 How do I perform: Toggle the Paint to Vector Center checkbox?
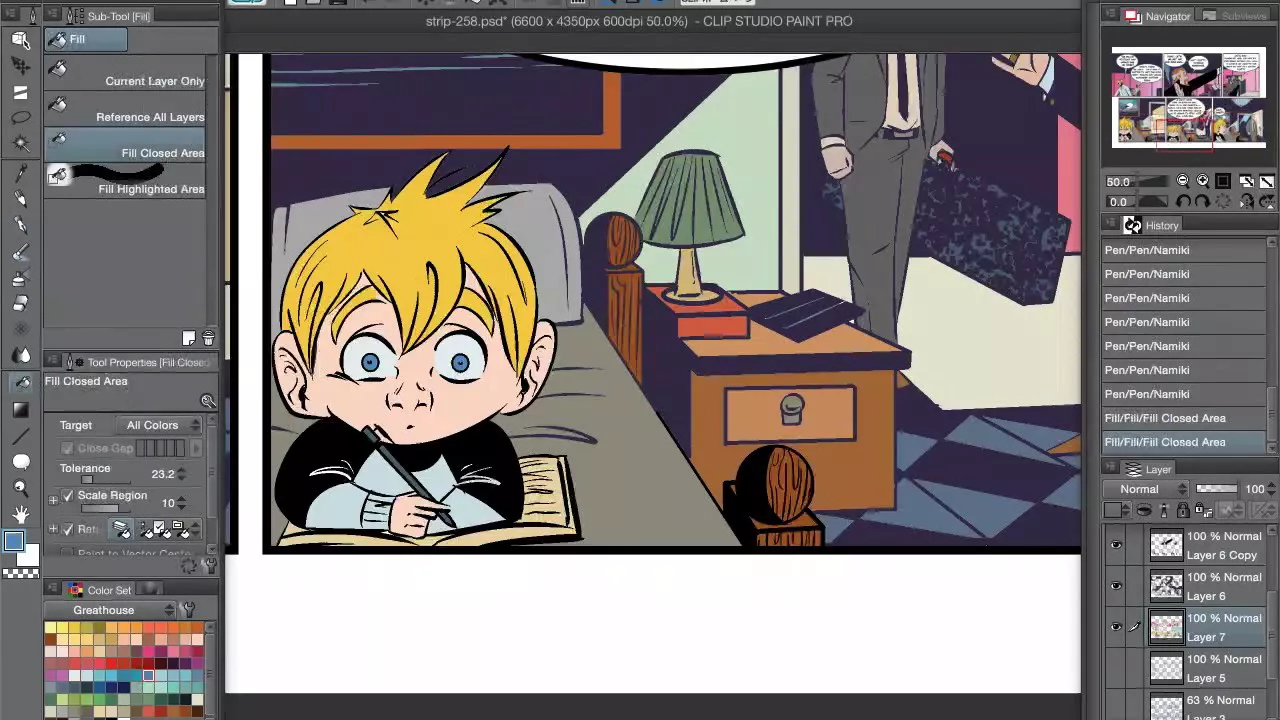point(68,553)
